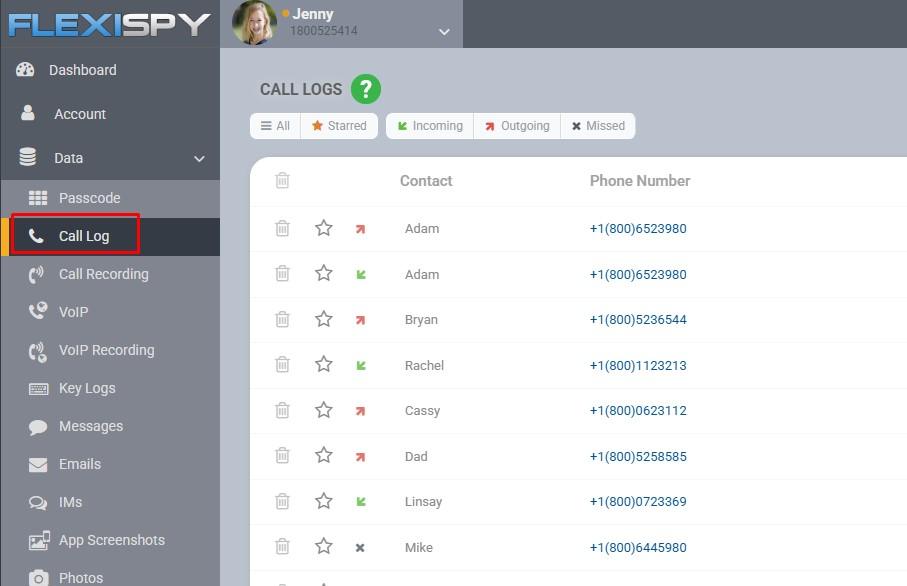Open Photos in sidebar
907x586 pixels.
point(81,578)
